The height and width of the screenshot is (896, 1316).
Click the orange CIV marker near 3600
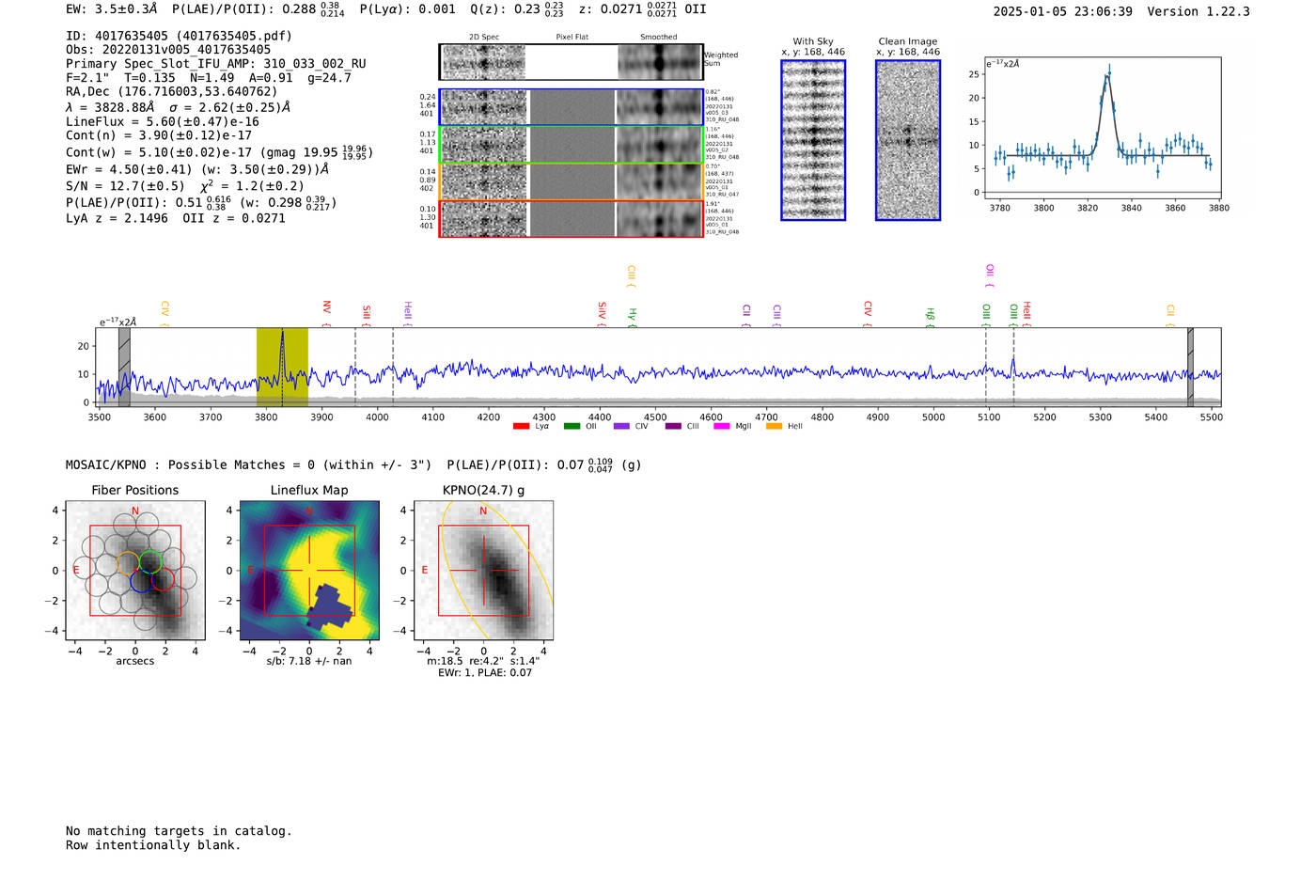click(x=164, y=314)
